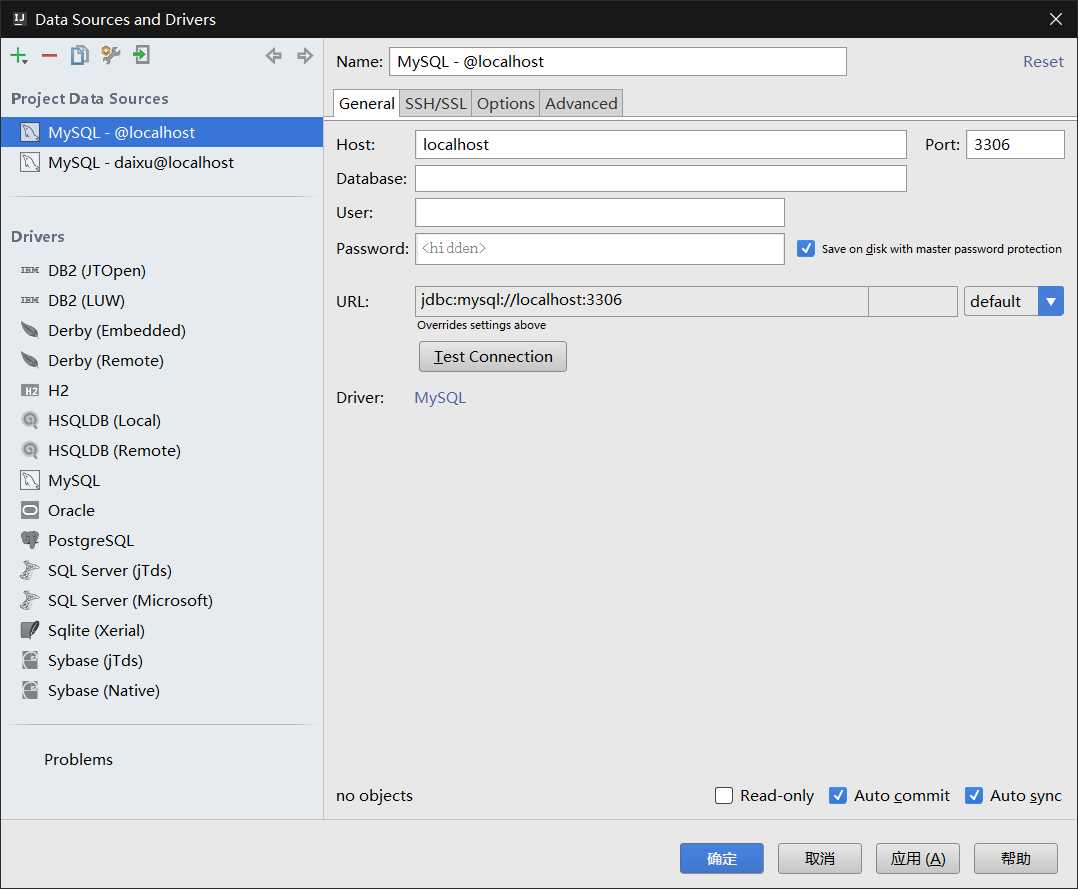Cancel with the 取消 button

(820, 858)
